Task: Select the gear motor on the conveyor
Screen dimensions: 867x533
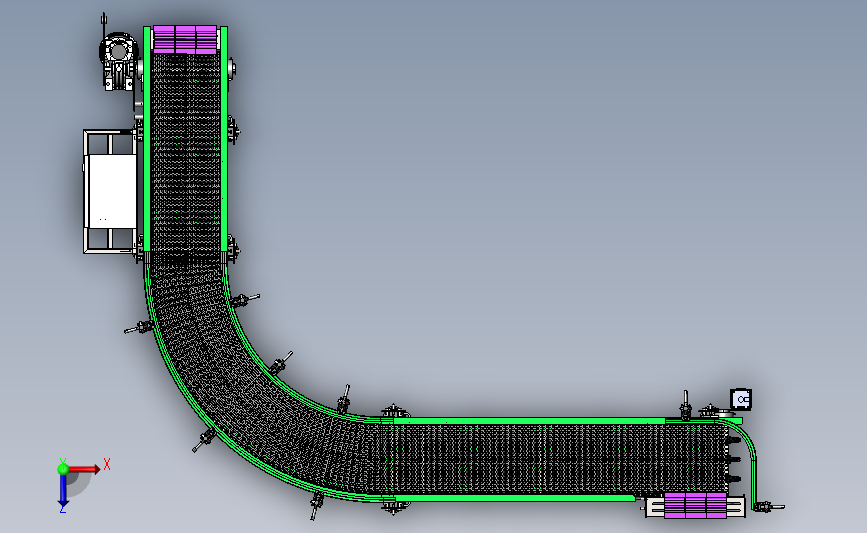Action: coord(118,61)
